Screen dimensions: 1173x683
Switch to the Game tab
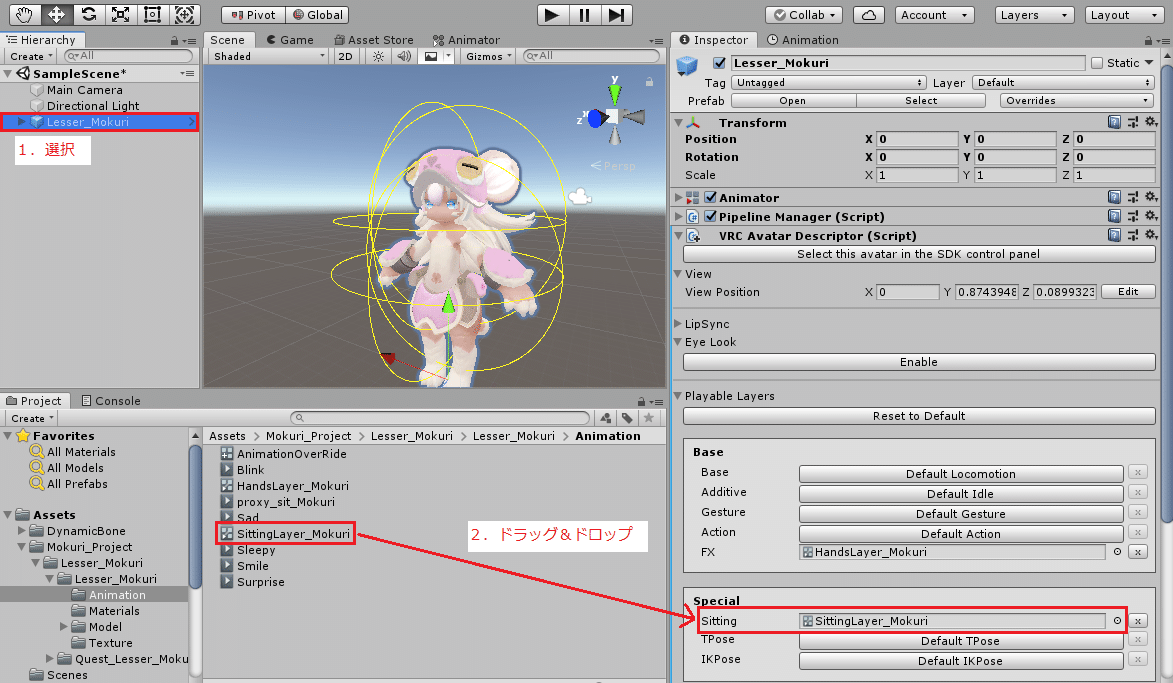coord(290,40)
